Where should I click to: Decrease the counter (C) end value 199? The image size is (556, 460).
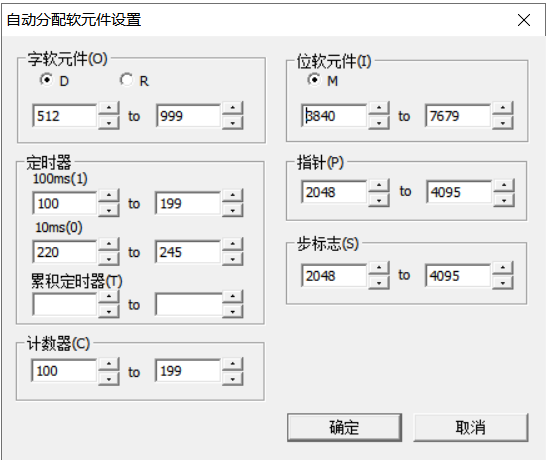pyautogui.click(x=233, y=379)
